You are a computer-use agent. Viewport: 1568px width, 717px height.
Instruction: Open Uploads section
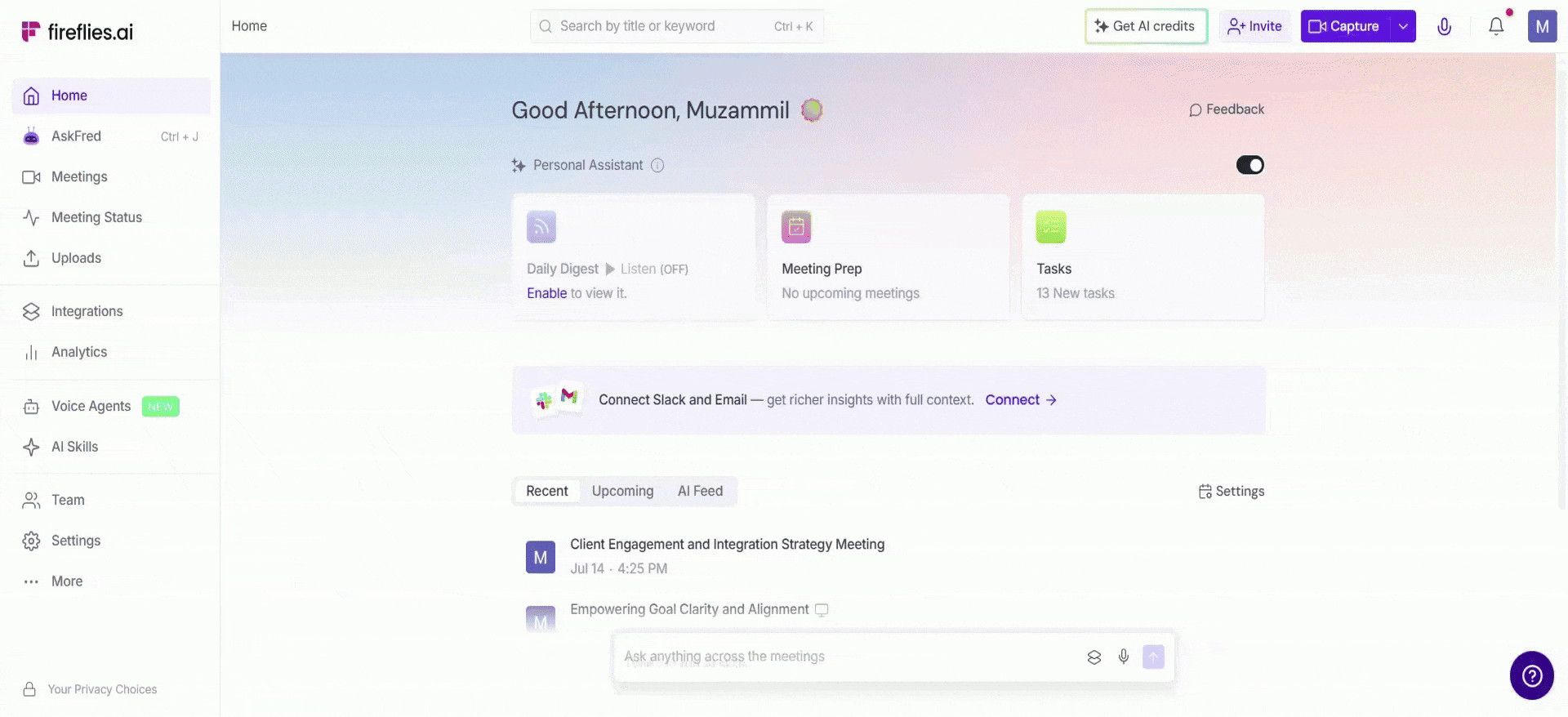click(111, 258)
